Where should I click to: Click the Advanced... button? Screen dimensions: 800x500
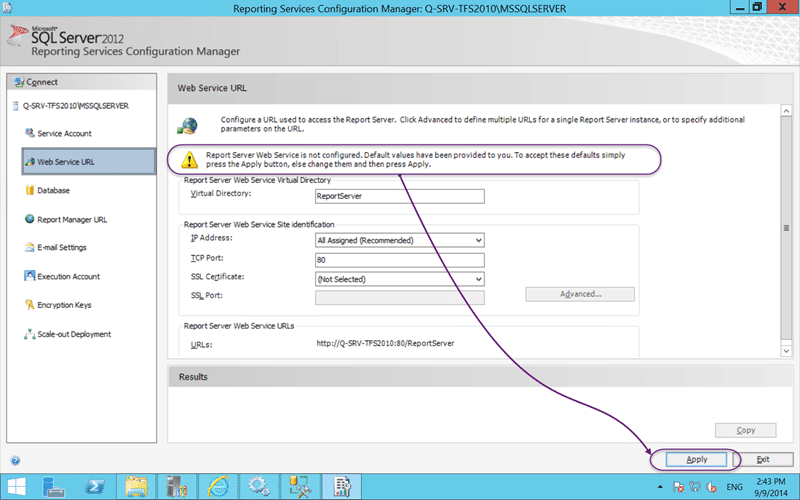coord(580,294)
